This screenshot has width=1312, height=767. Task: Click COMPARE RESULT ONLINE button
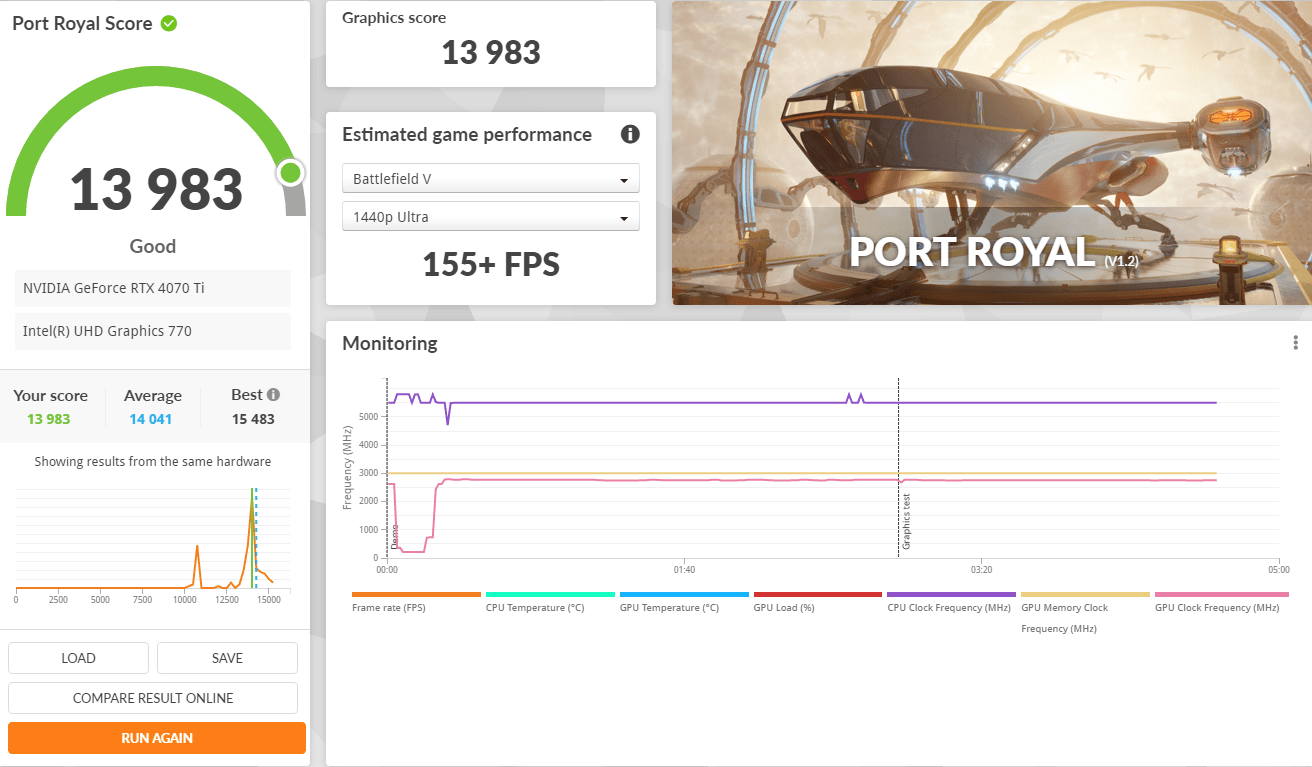[x=153, y=698]
